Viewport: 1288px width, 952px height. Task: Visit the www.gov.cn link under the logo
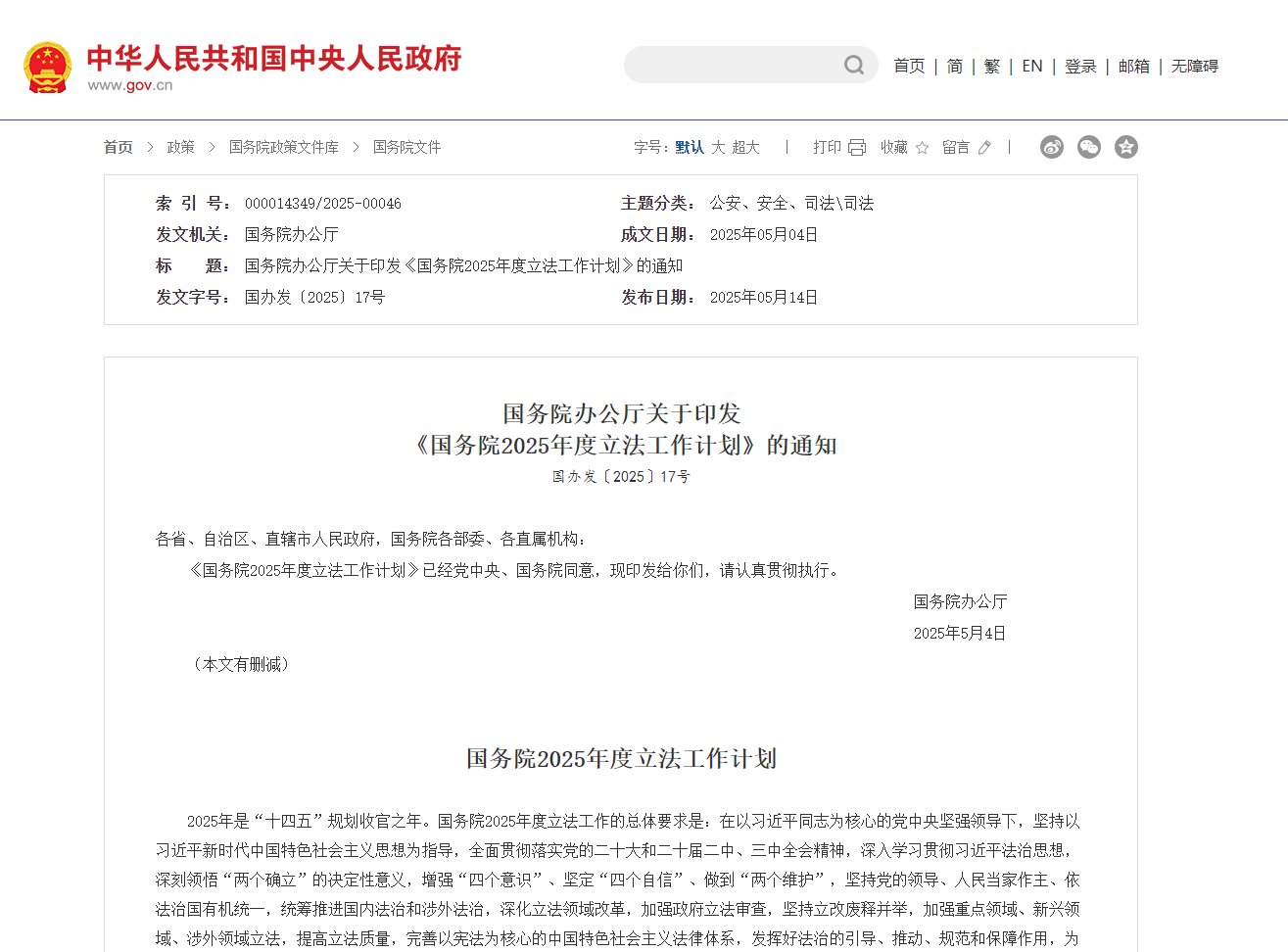pos(130,85)
